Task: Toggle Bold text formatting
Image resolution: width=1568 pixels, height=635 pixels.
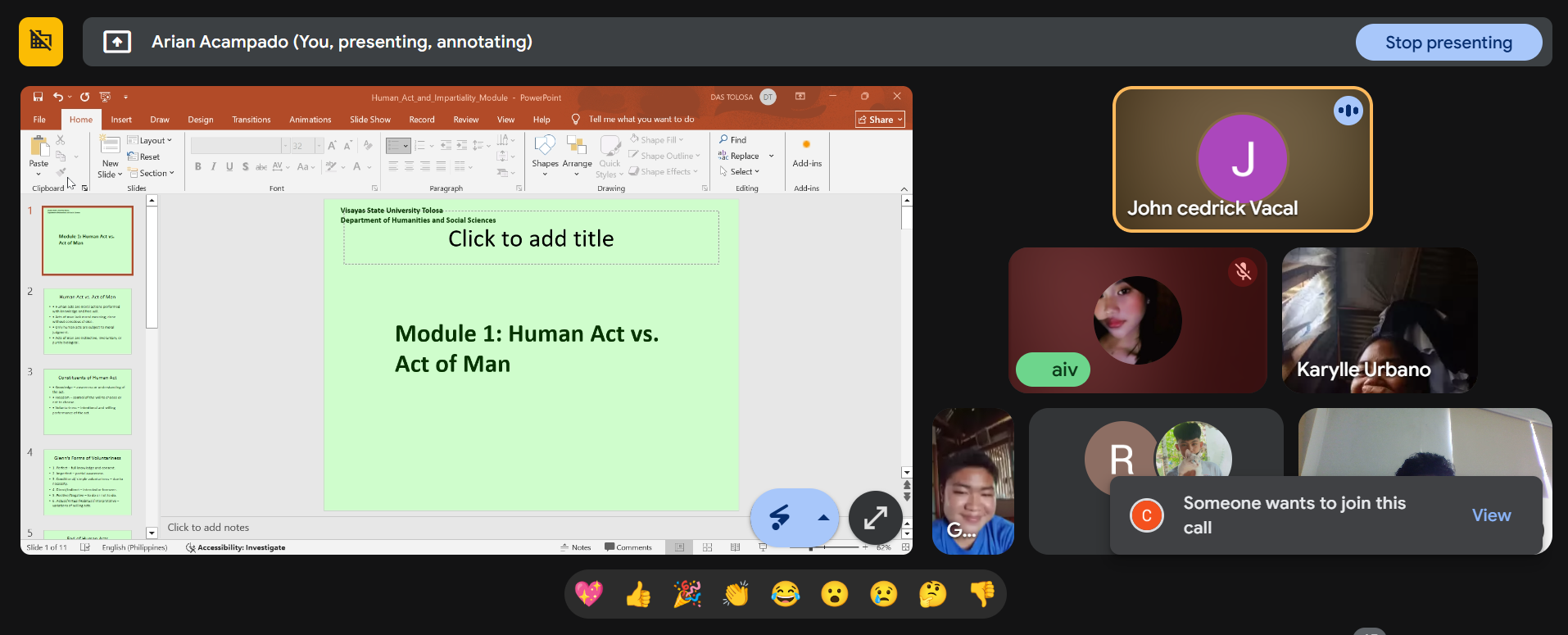Action: (198, 166)
